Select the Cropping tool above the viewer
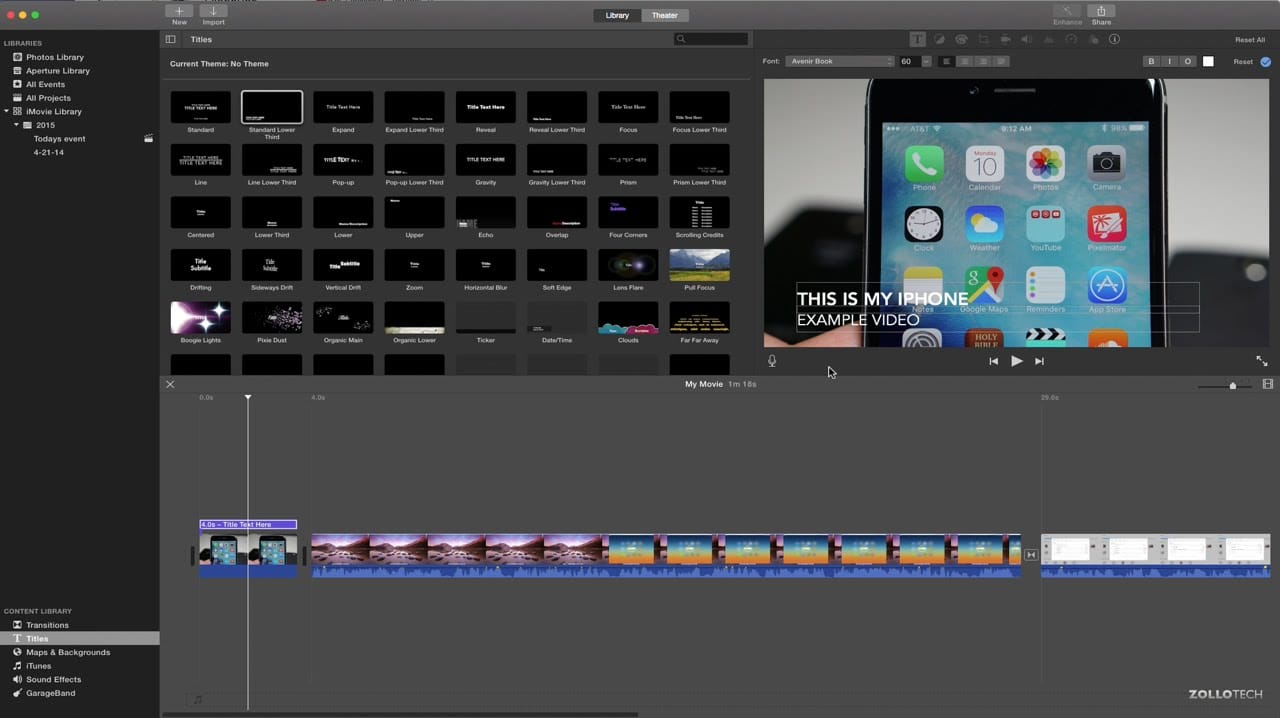The width and height of the screenshot is (1280, 718). point(983,39)
